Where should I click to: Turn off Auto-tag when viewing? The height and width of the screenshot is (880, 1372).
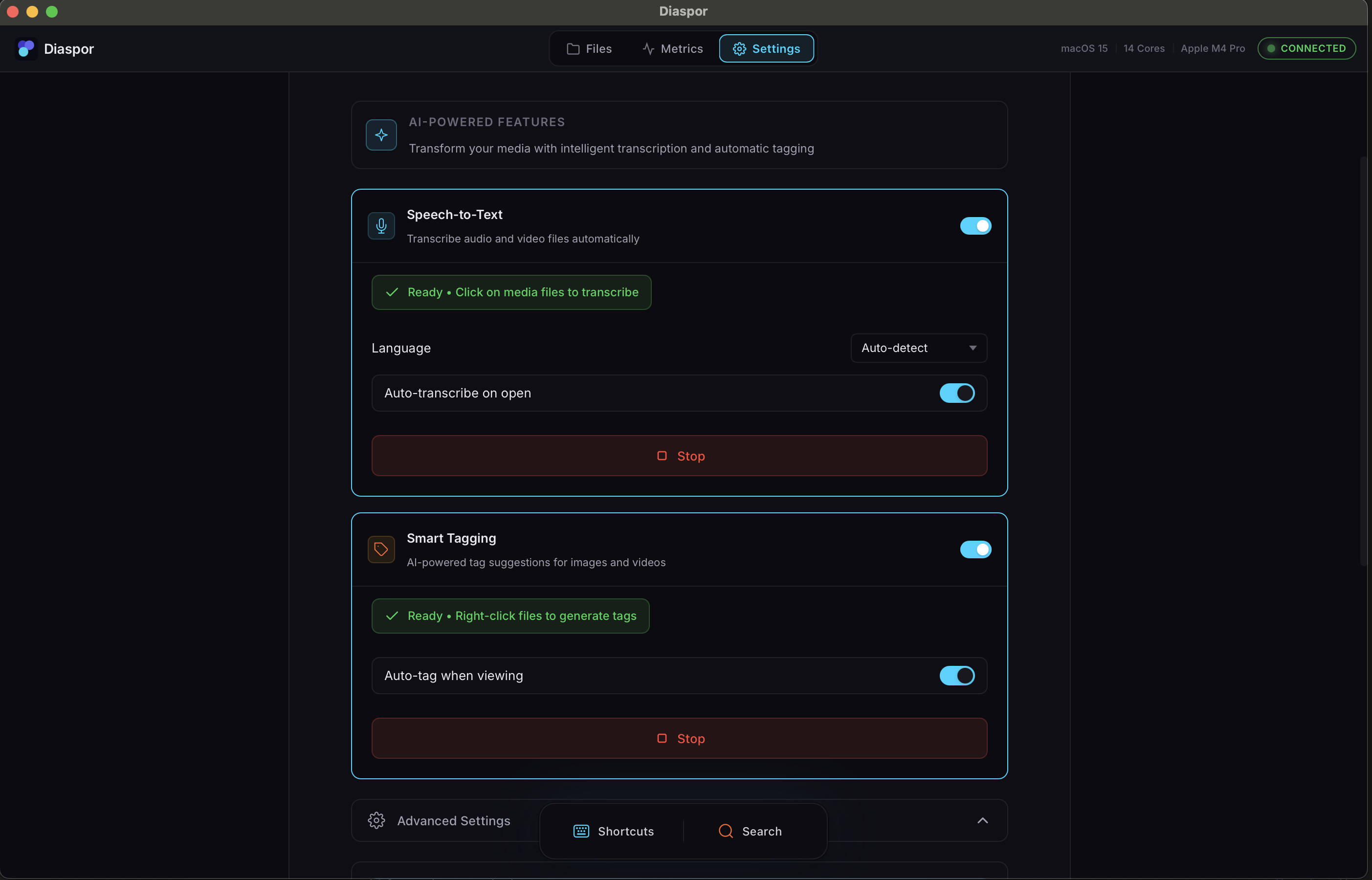[x=957, y=676]
